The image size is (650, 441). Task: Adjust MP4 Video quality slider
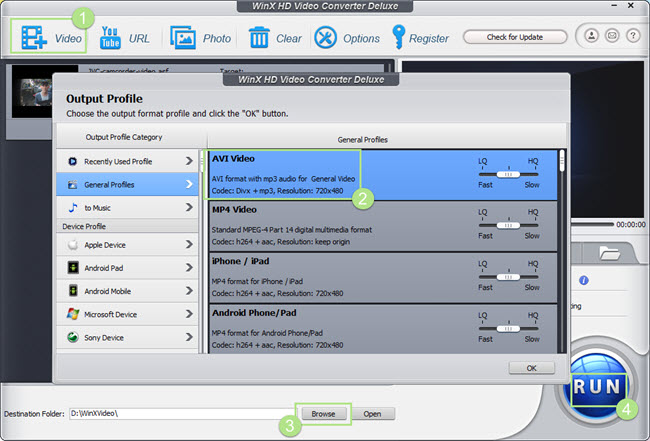click(x=508, y=225)
